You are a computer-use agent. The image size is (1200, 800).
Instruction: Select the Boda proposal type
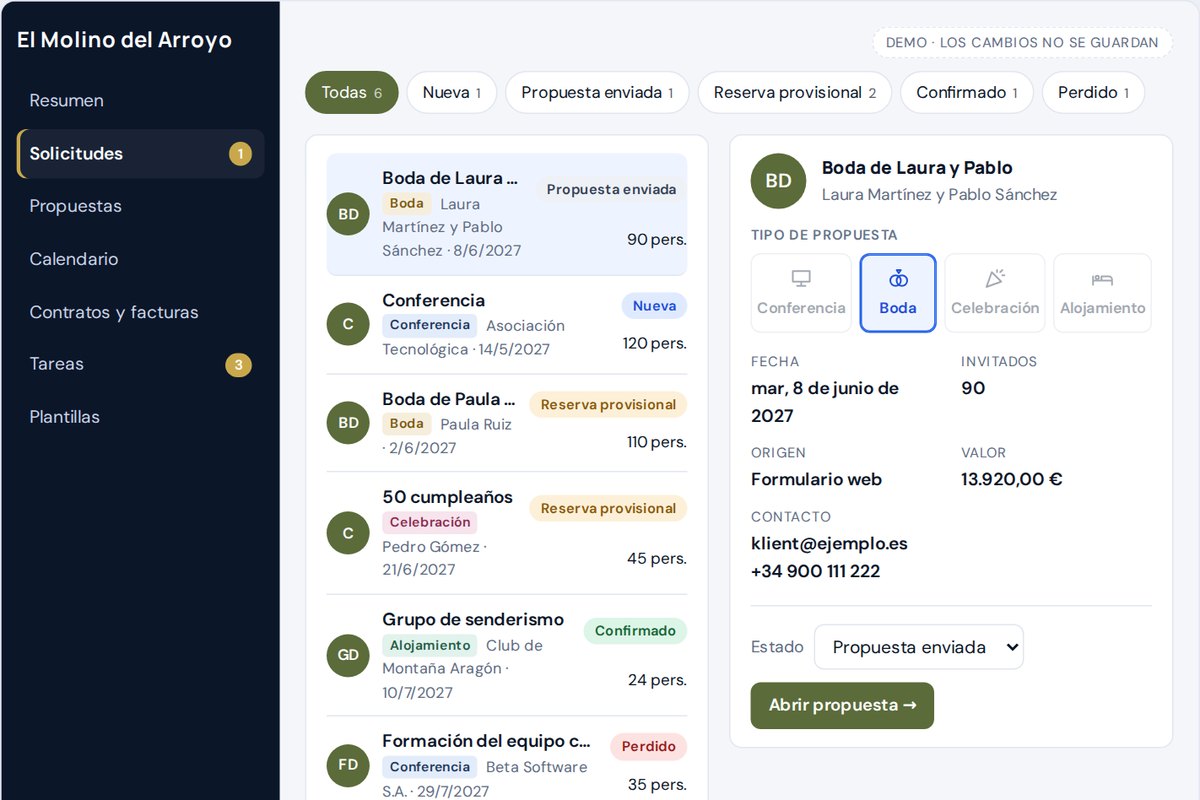coord(898,293)
